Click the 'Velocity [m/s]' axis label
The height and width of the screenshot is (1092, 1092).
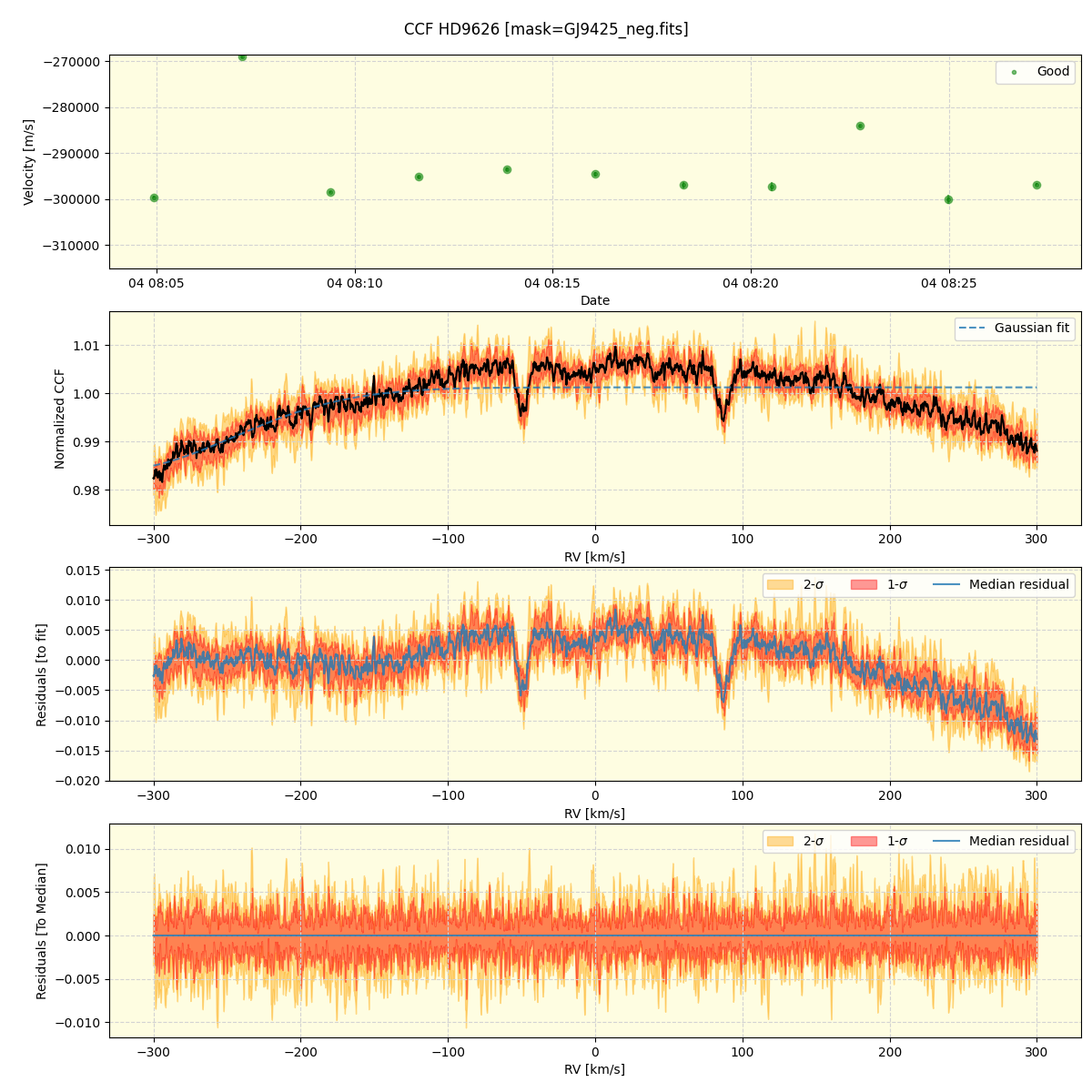[29, 162]
